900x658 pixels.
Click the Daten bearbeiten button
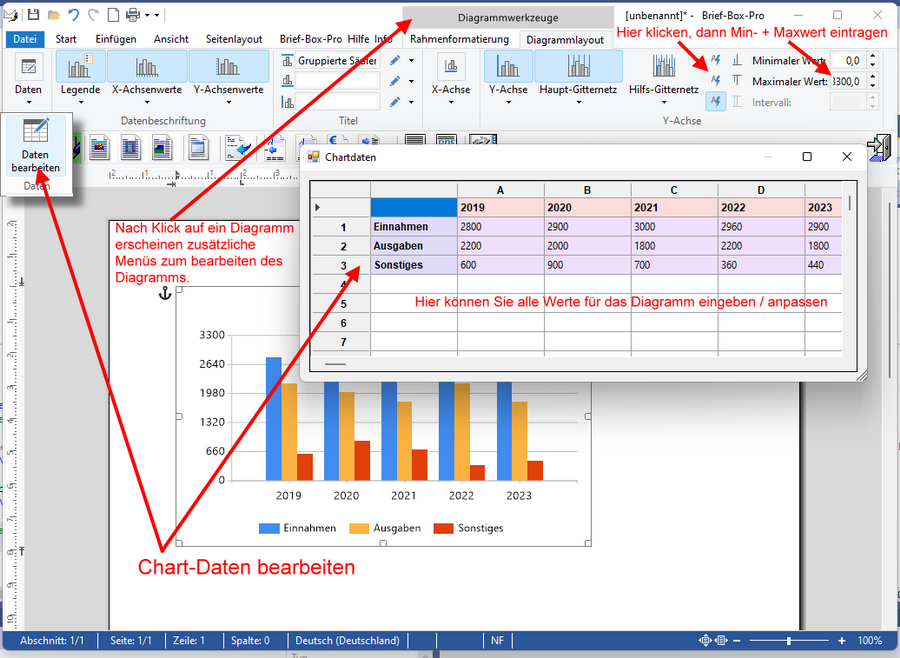[x=36, y=146]
